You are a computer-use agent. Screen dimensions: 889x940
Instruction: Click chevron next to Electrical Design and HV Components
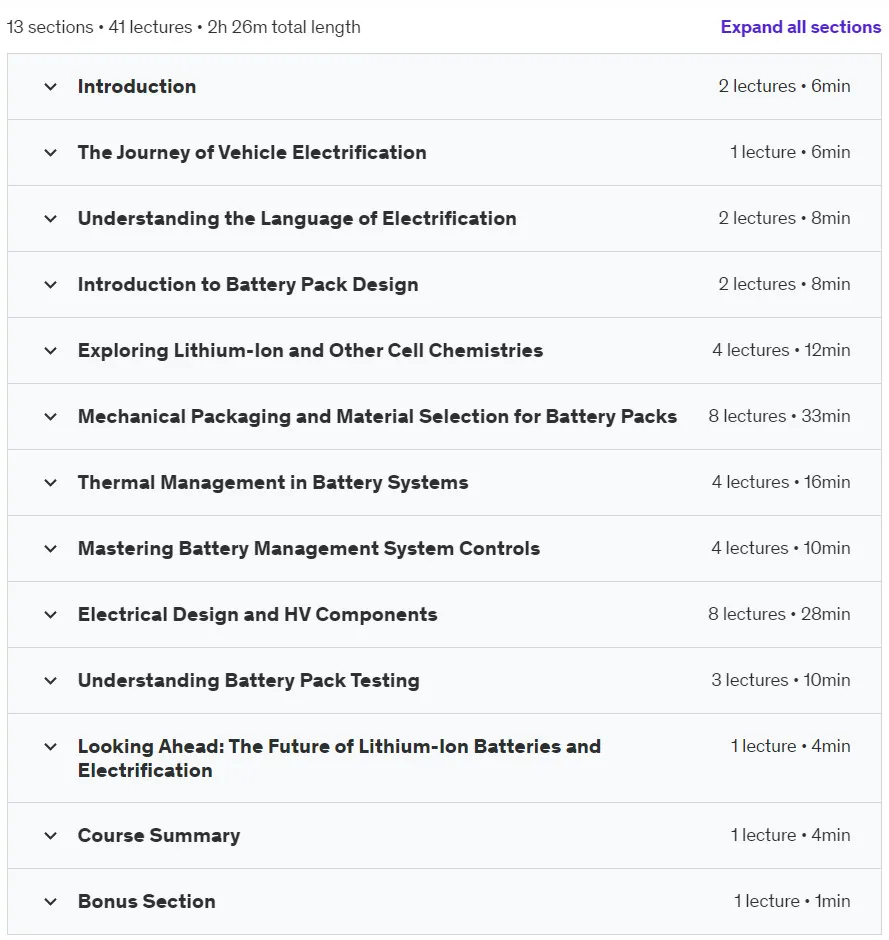(51, 614)
